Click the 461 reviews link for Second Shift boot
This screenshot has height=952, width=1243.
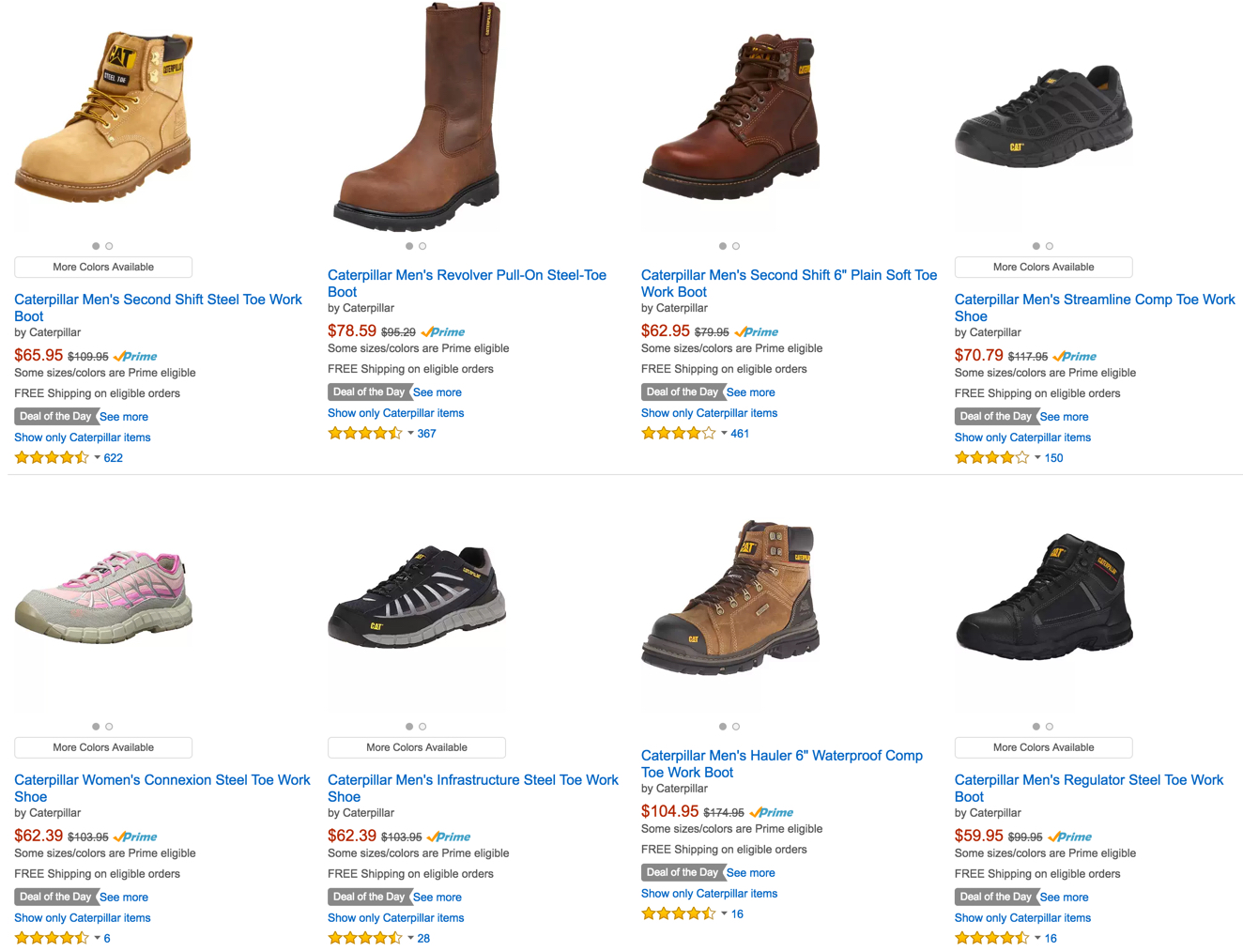[x=738, y=433]
